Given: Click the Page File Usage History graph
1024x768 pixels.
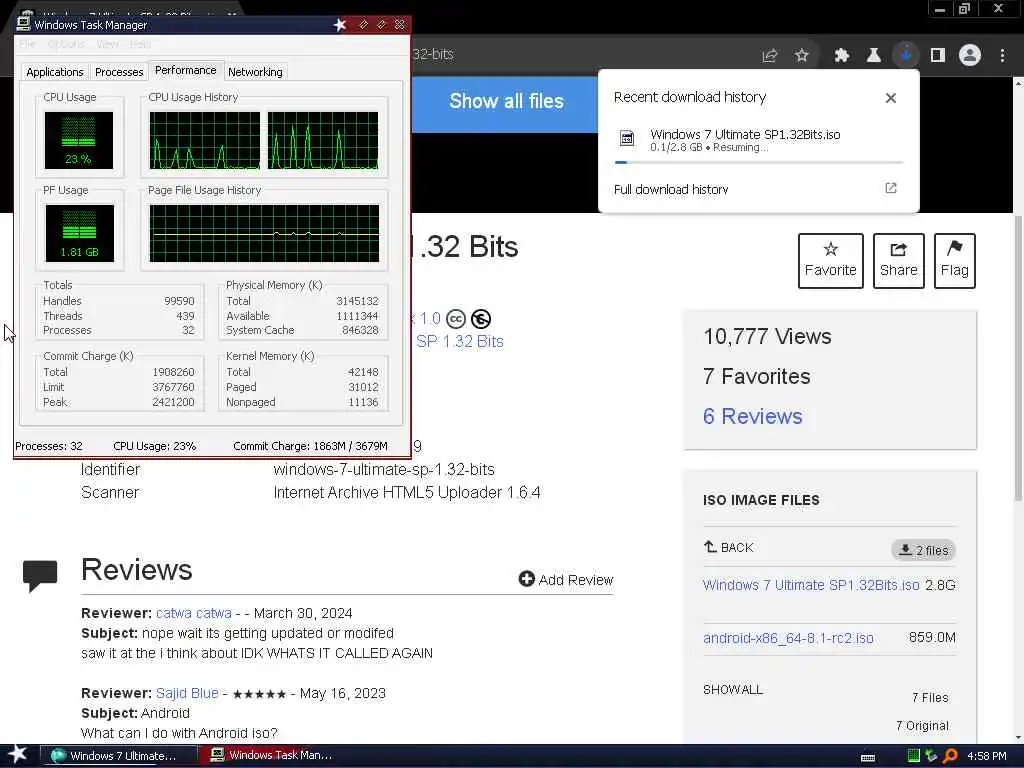Looking at the screenshot, I should coord(264,233).
